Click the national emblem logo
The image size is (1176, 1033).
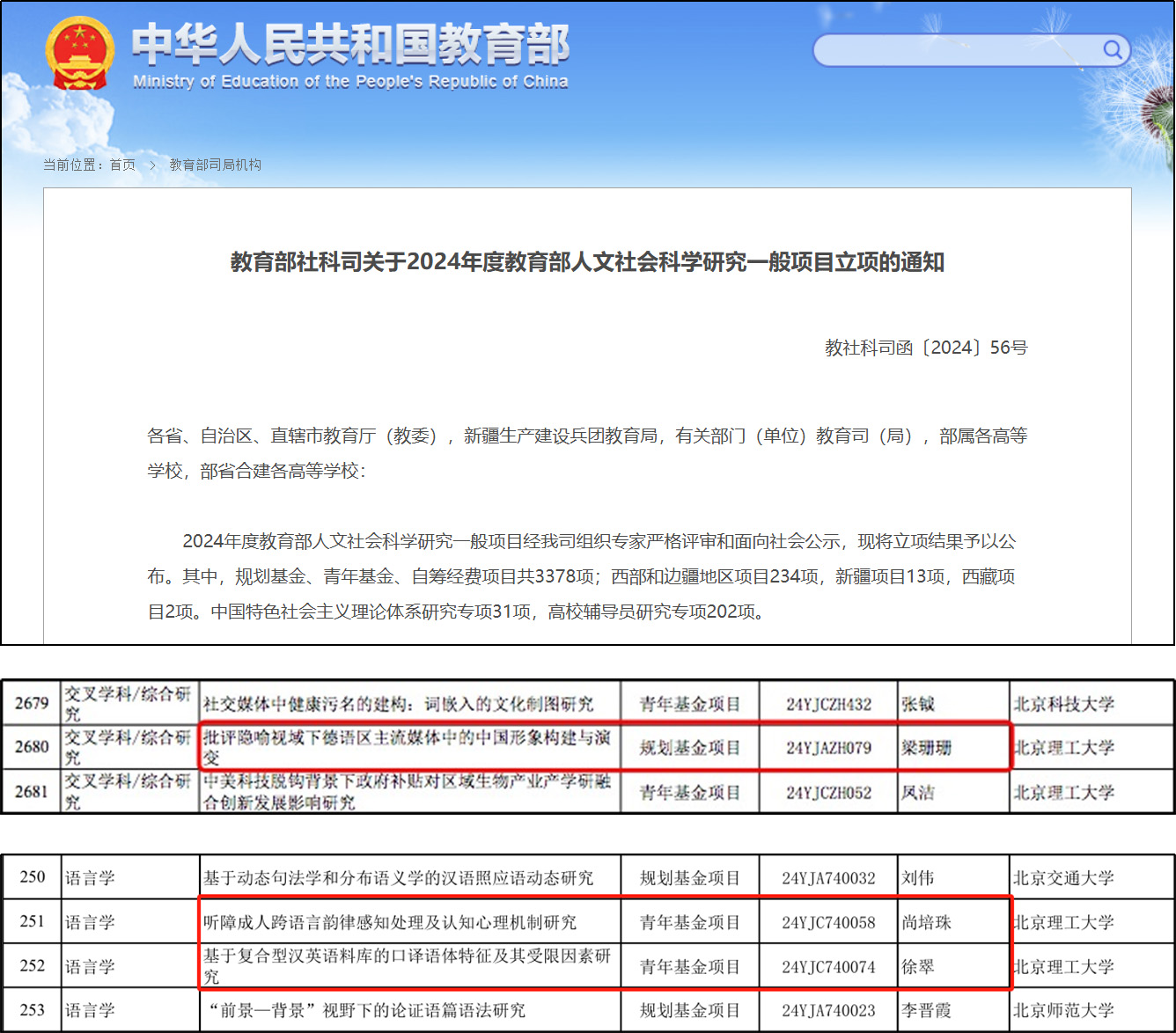click(79, 53)
